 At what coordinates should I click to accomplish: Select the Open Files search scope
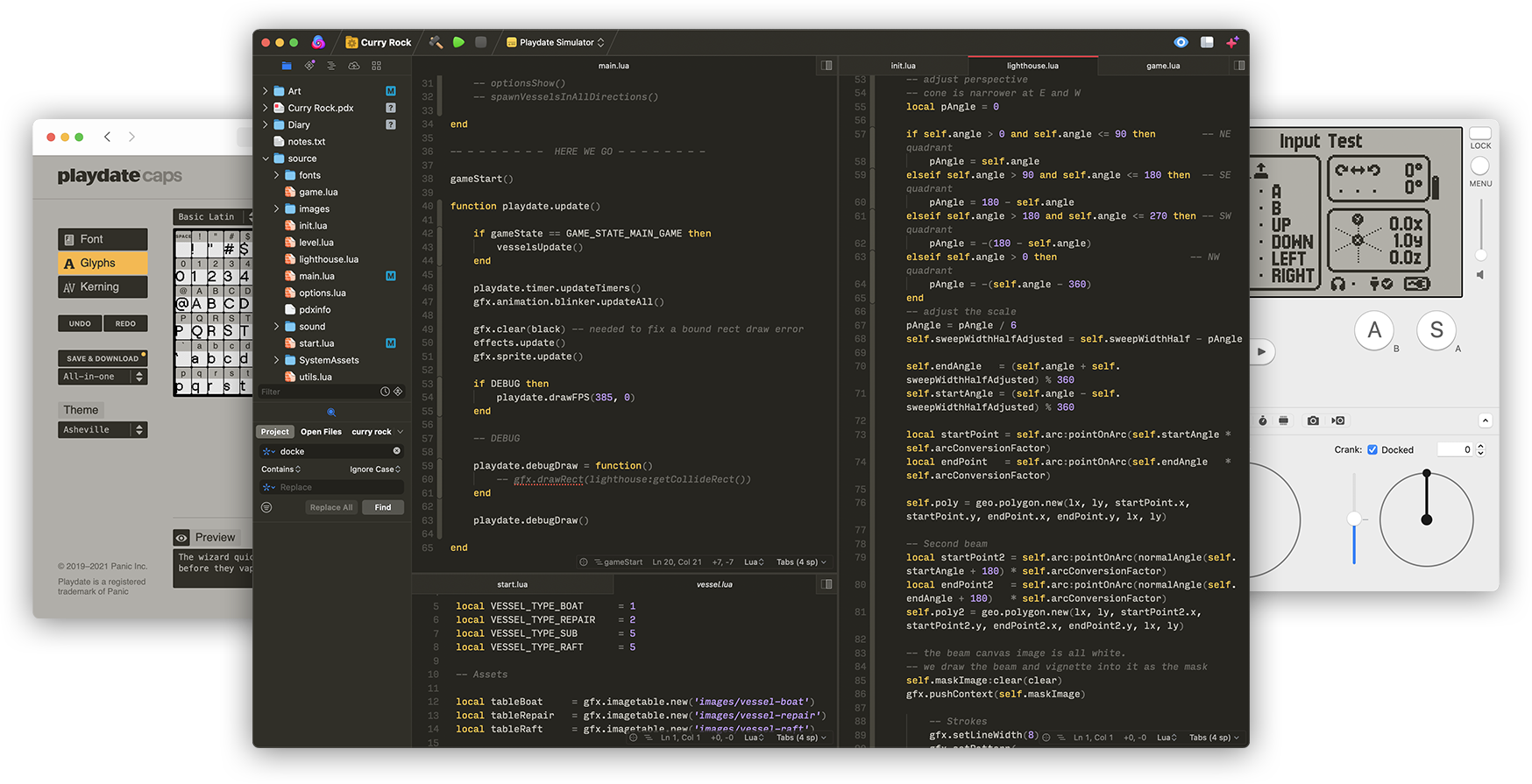321,432
